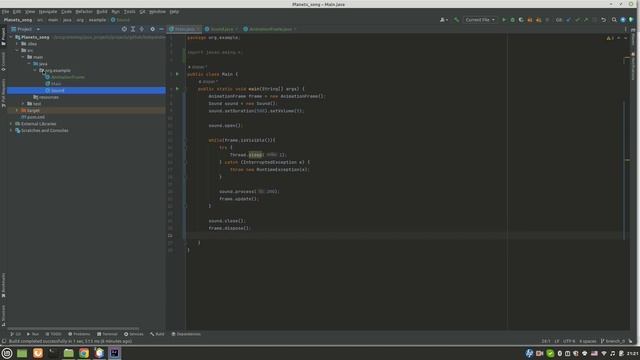Open Chrome from the taskbar

(x=84, y=353)
